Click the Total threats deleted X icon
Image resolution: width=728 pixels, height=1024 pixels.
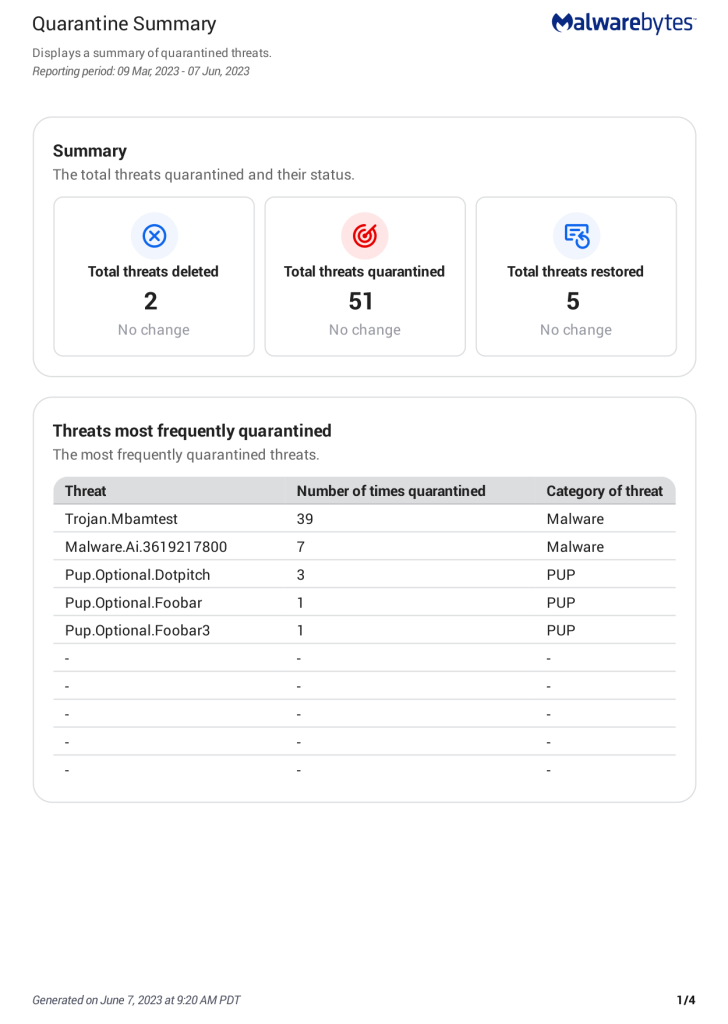[x=154, y=236]
